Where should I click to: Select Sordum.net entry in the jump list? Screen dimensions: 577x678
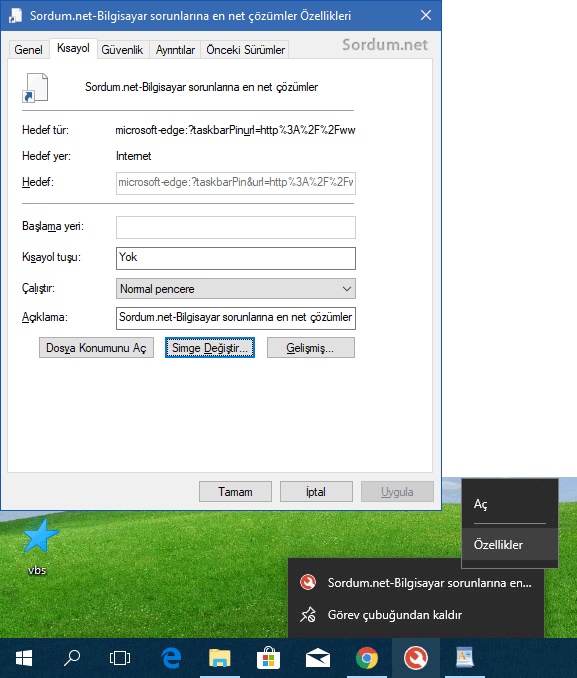point(416,582)
